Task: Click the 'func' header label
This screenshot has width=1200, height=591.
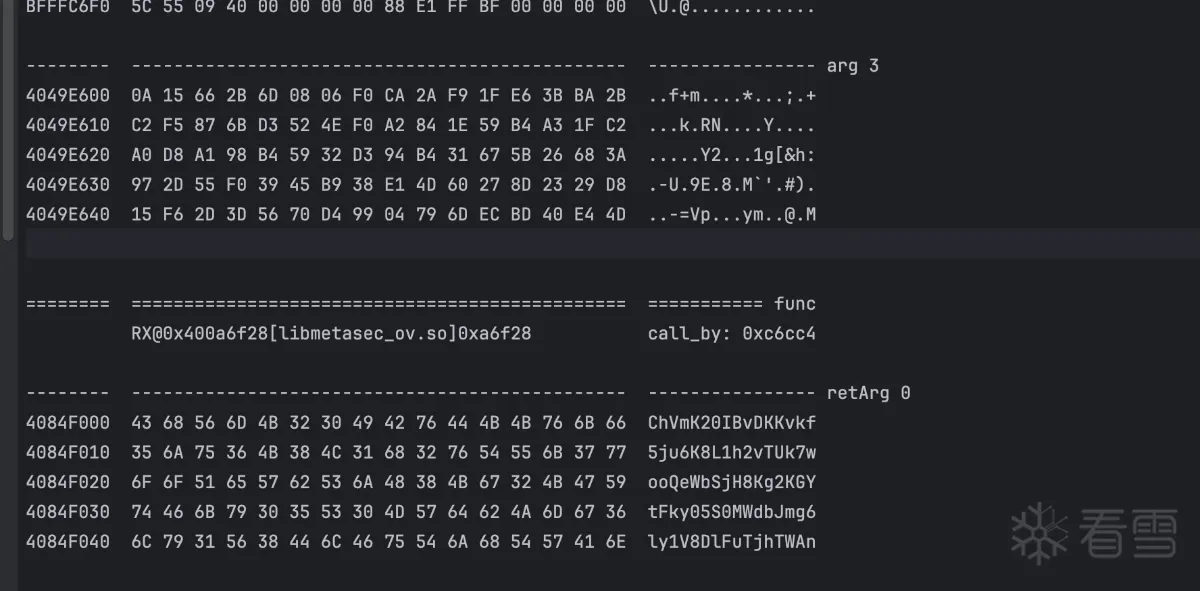Action: pos(795,303)
